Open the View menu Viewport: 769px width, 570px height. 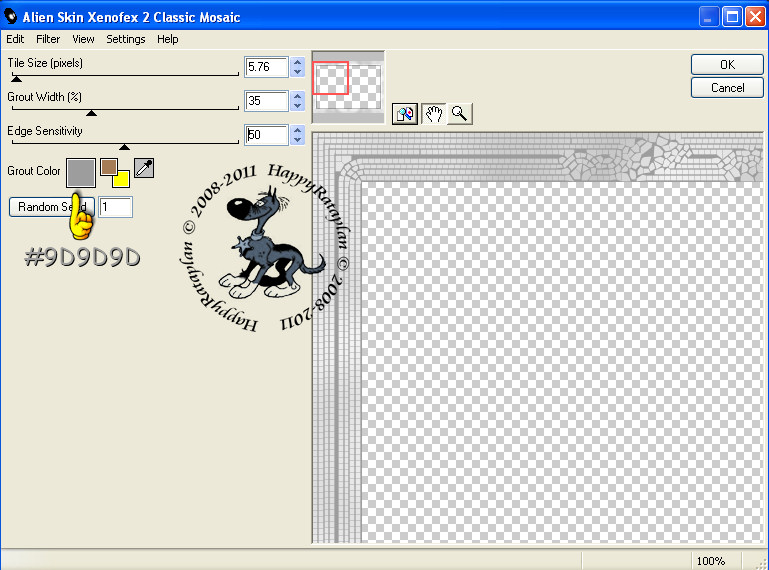[x=83, y=39]
